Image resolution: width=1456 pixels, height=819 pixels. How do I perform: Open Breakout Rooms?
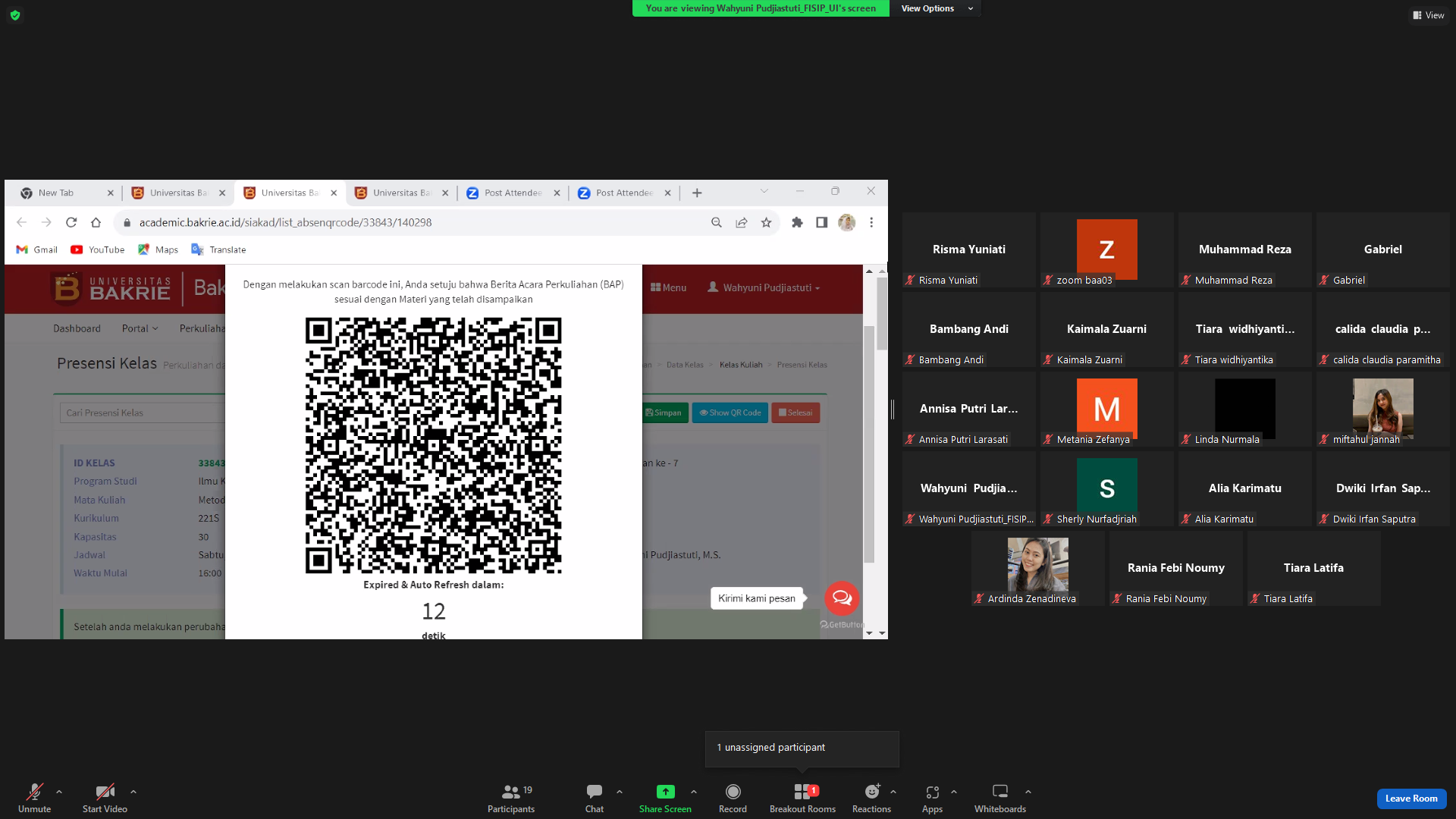[802, 798]
